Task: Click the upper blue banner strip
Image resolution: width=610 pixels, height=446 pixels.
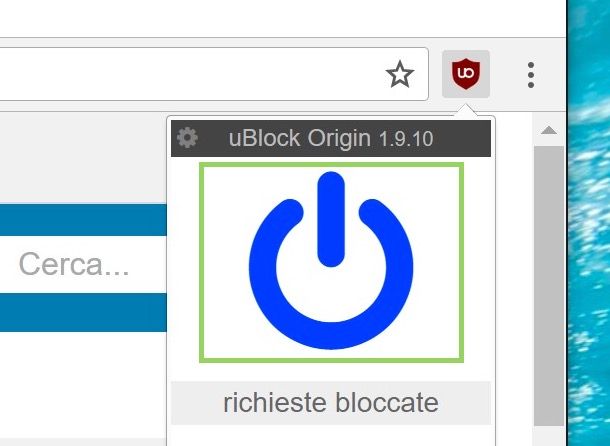Action: (83, 220)
